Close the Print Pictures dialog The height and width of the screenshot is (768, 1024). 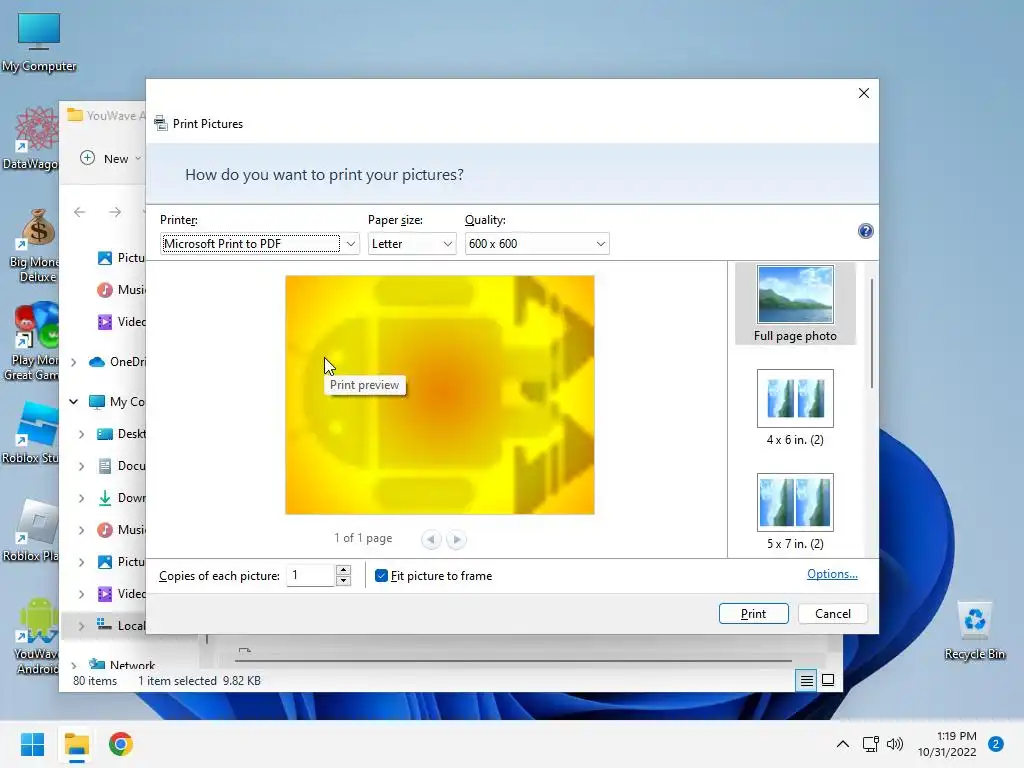(x=863, y=93)
